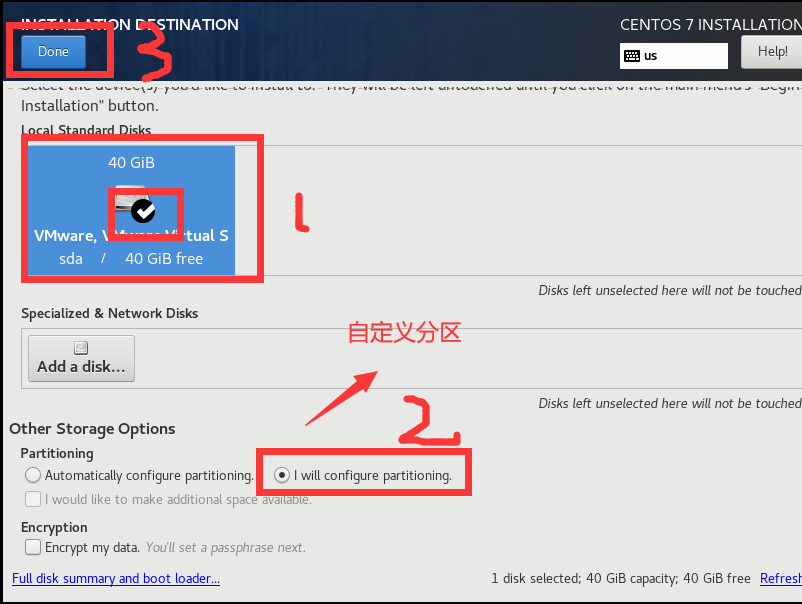Select I will configure partitioning radio button

[282, 475]
